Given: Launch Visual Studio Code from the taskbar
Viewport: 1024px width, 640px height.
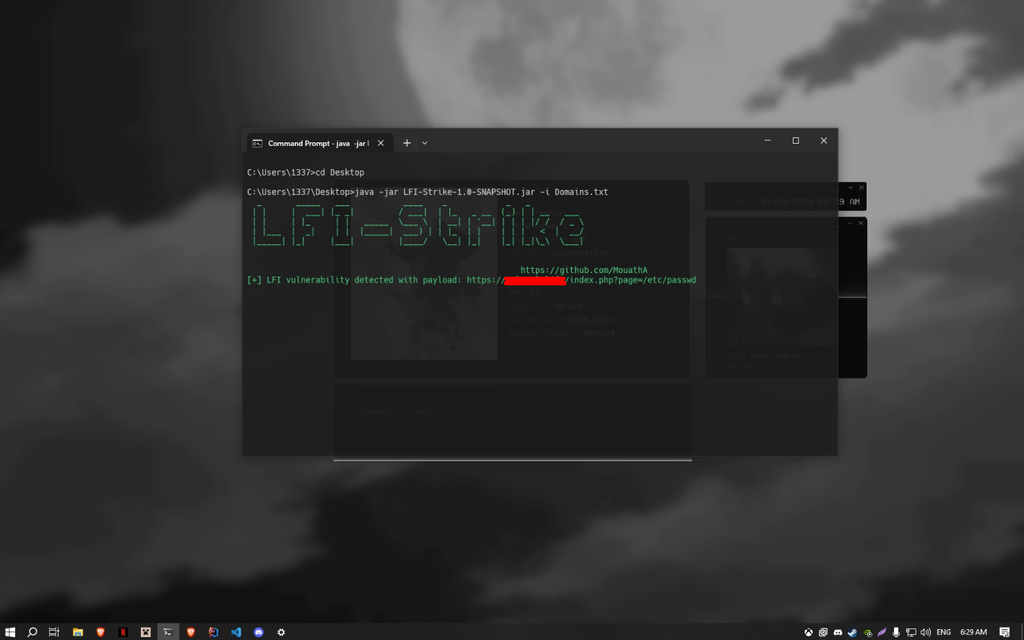Looking at the screenshot, I should coord(236,632).
